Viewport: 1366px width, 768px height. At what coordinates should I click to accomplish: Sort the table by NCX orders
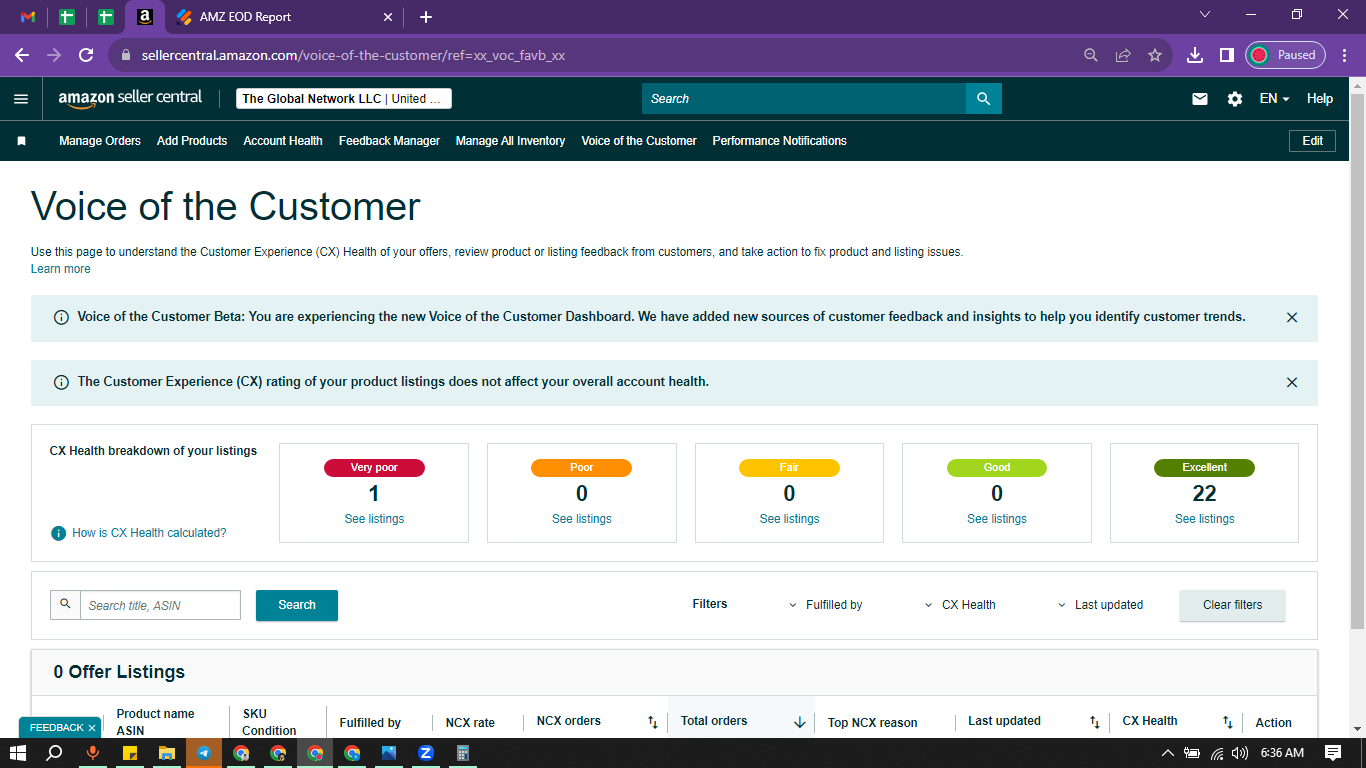pos(652,722)
